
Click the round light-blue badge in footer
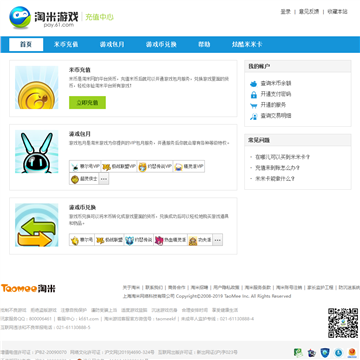tap(338, 353)
